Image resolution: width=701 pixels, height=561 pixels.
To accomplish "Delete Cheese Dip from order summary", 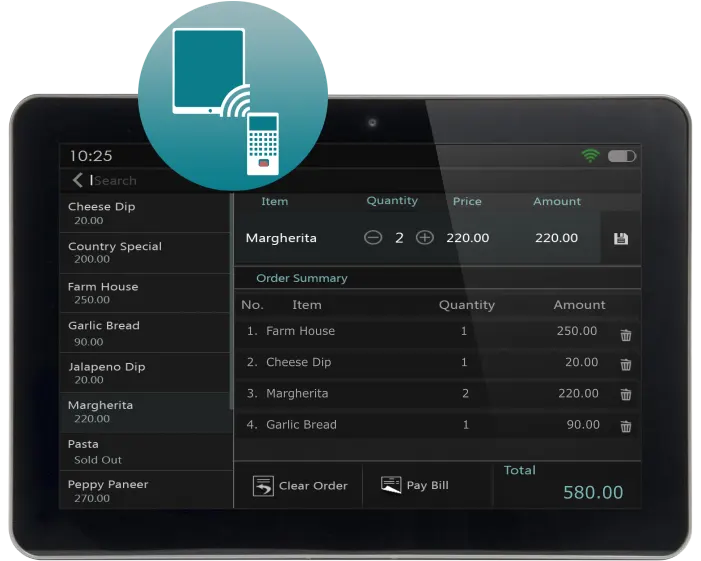I will pyautogui.click(x=626, y=365).
